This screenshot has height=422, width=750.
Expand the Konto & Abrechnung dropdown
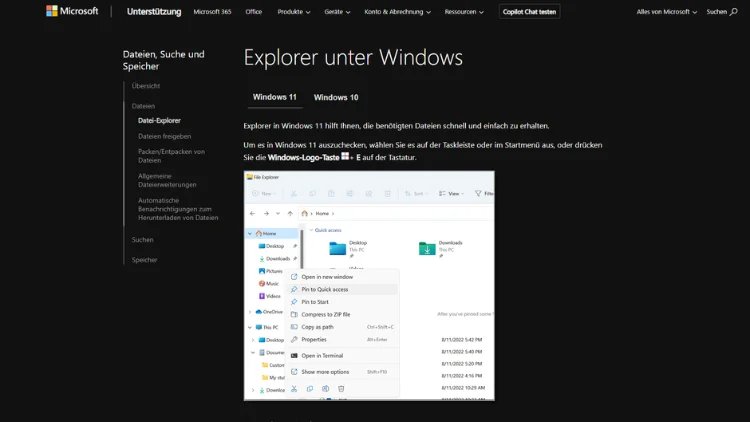pos(397,11)
